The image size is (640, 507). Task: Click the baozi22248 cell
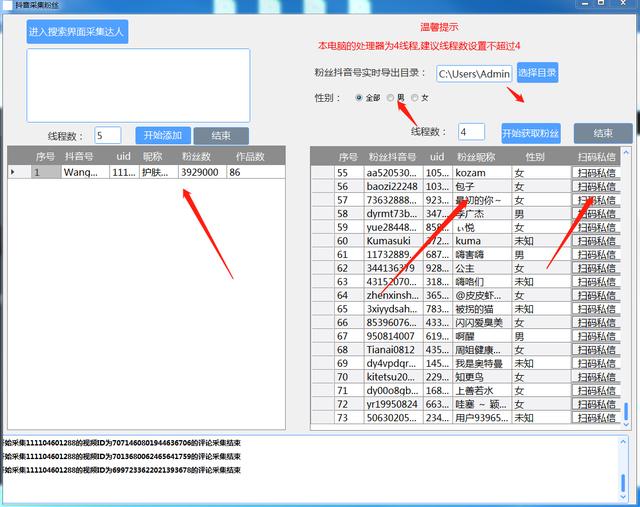click(393, 187)
